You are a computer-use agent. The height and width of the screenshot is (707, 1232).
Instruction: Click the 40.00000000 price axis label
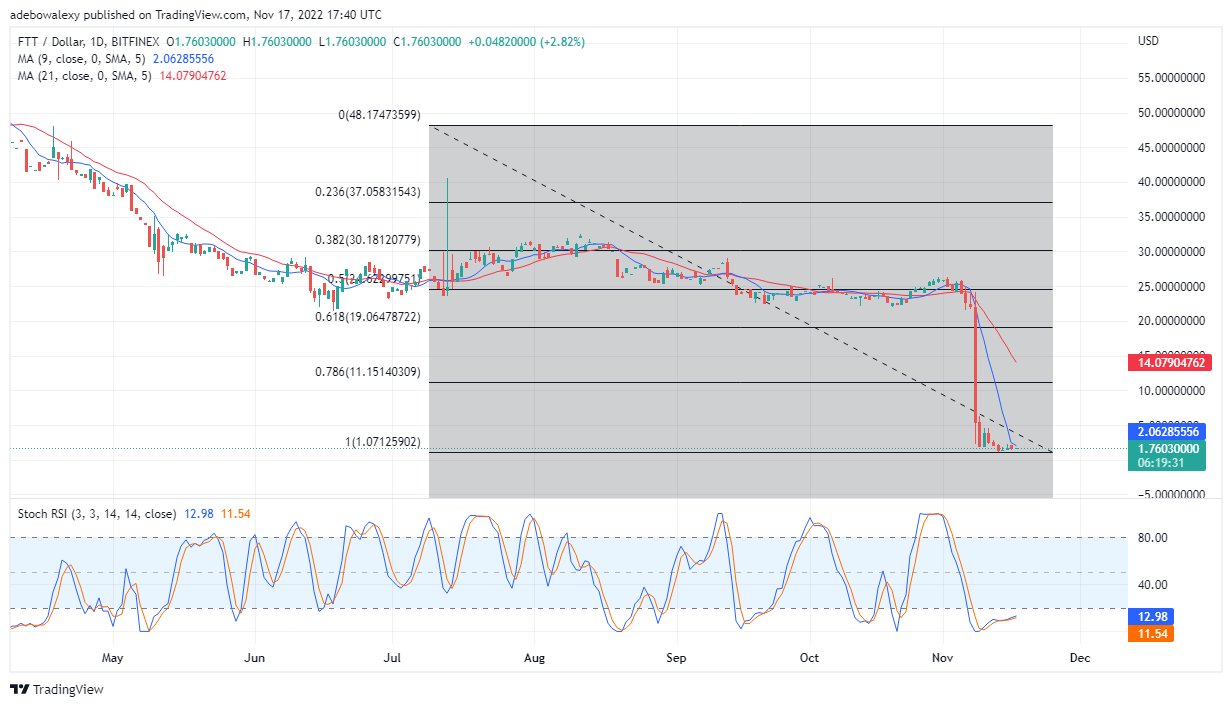[x=1172, y=181]
